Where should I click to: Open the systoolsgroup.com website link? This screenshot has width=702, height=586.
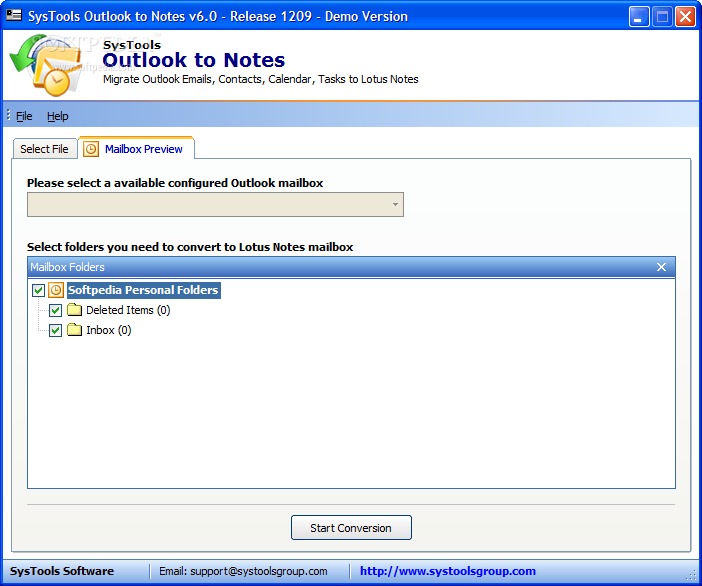tap(448, 571)
